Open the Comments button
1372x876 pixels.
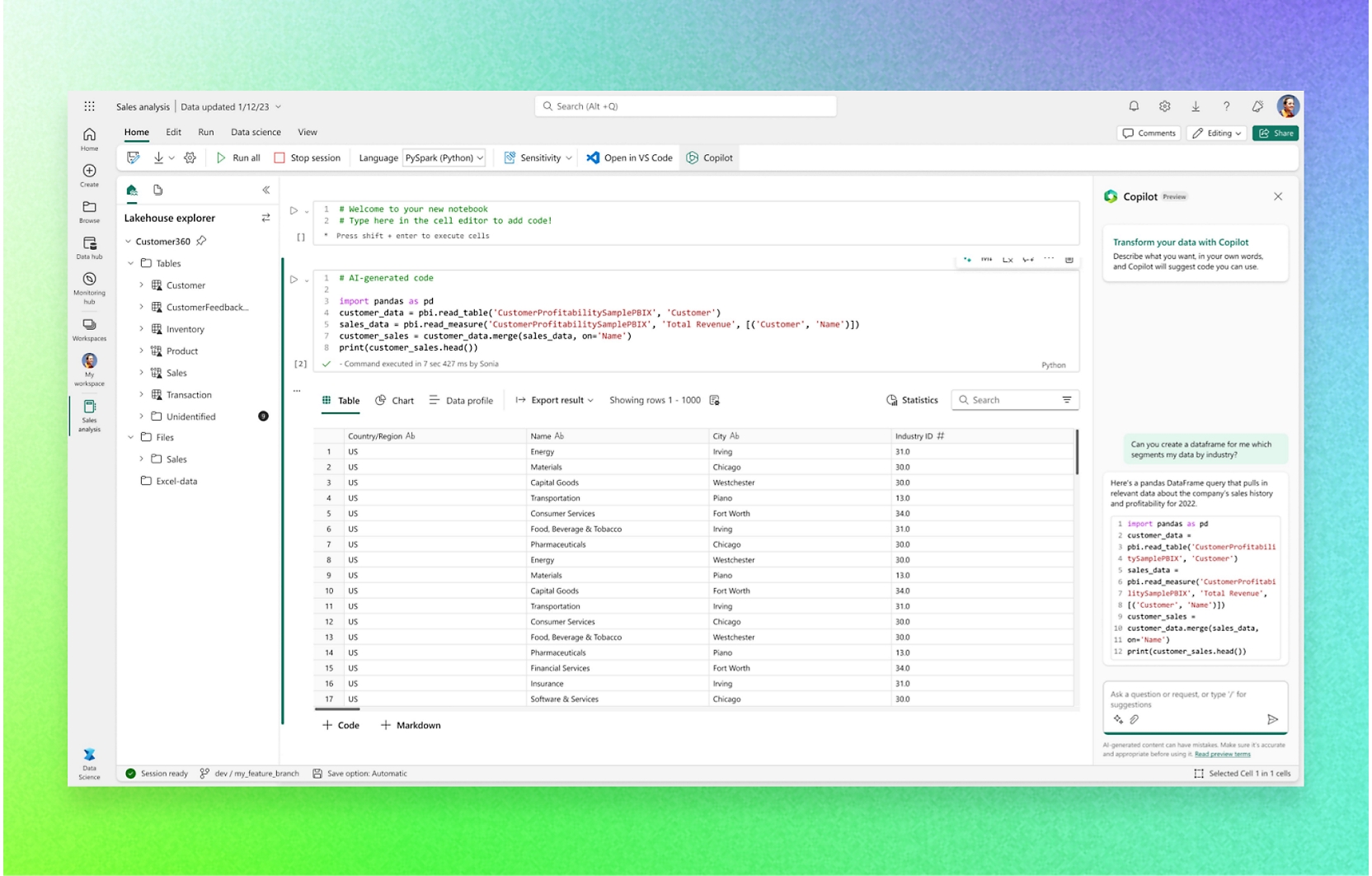pyautogui.click(x=1149, y=133)
